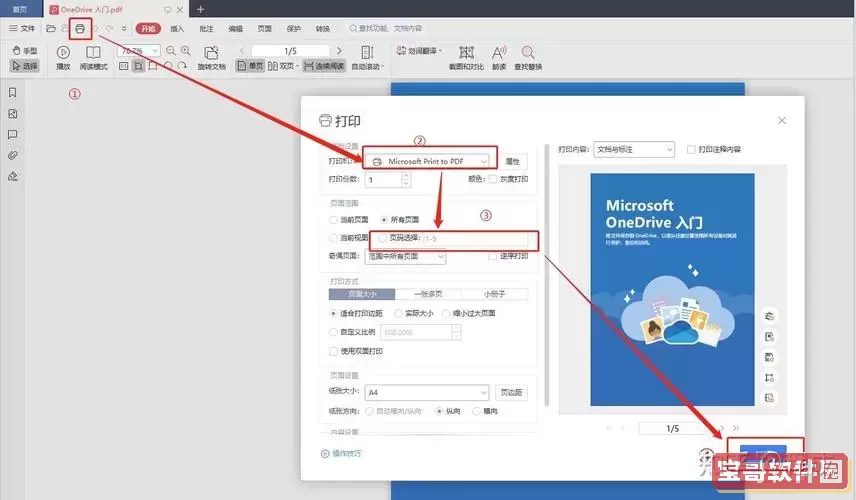Open the 操作技巧 tips link

[341, 454]
